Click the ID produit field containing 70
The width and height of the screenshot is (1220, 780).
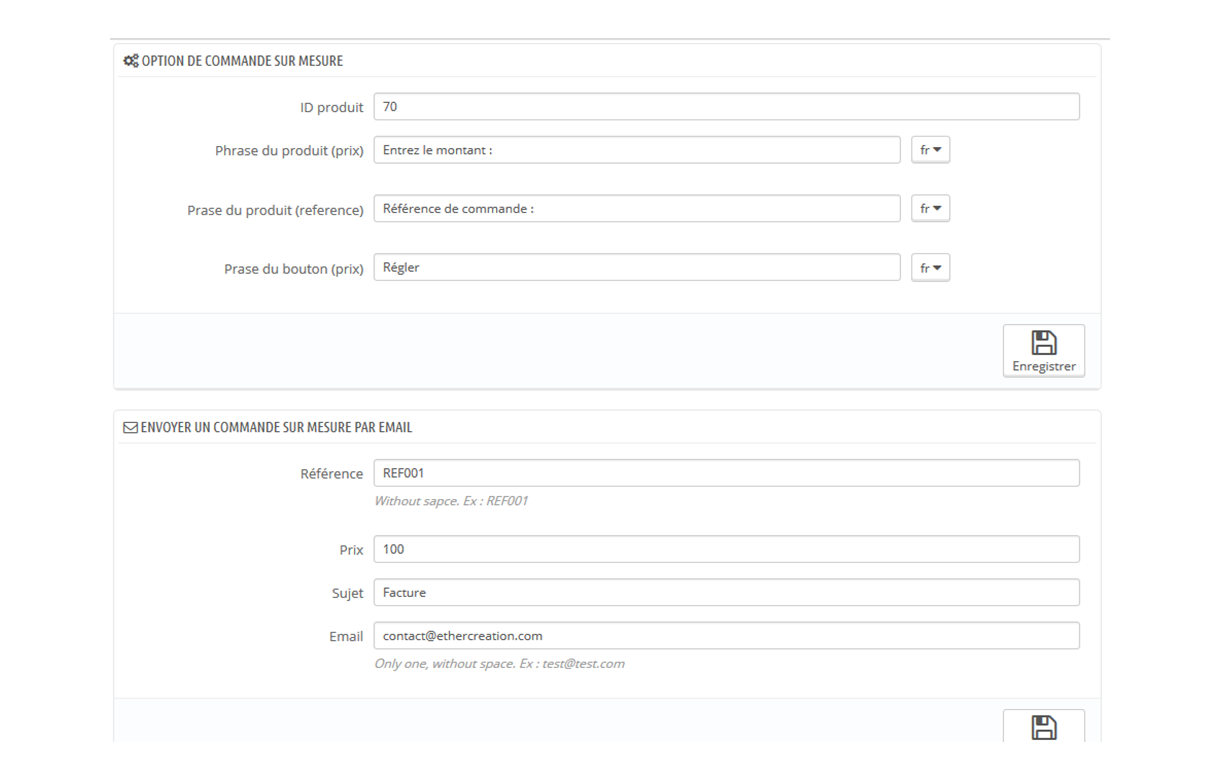tap(726, 107)
